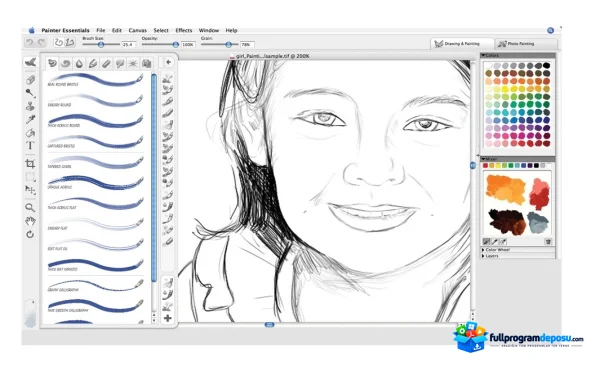Clear the Mixer pad with trash icon
600x375 pixels.
pos(548,241)
